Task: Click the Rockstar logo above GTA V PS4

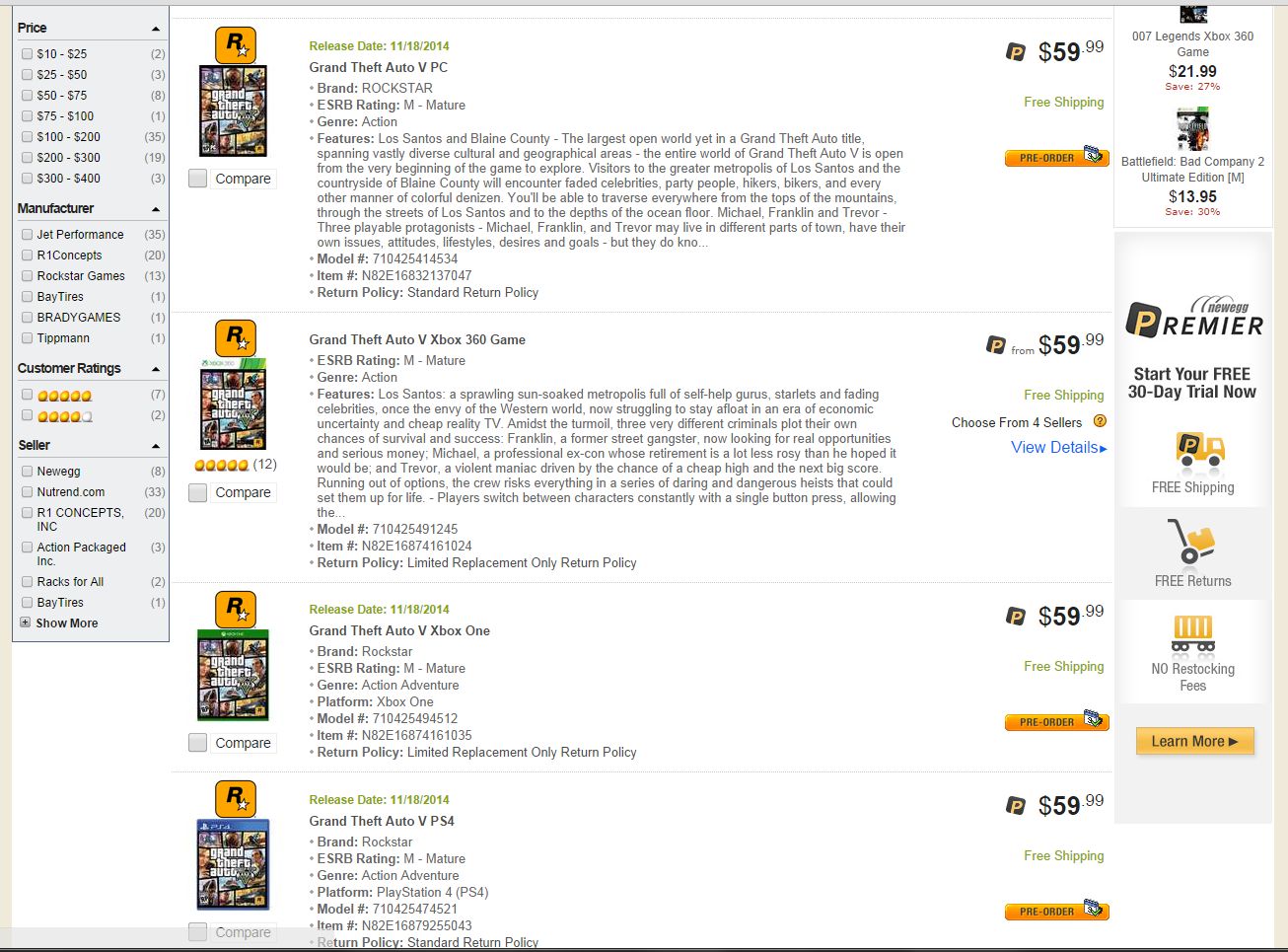Action: [x=235, y=798]
